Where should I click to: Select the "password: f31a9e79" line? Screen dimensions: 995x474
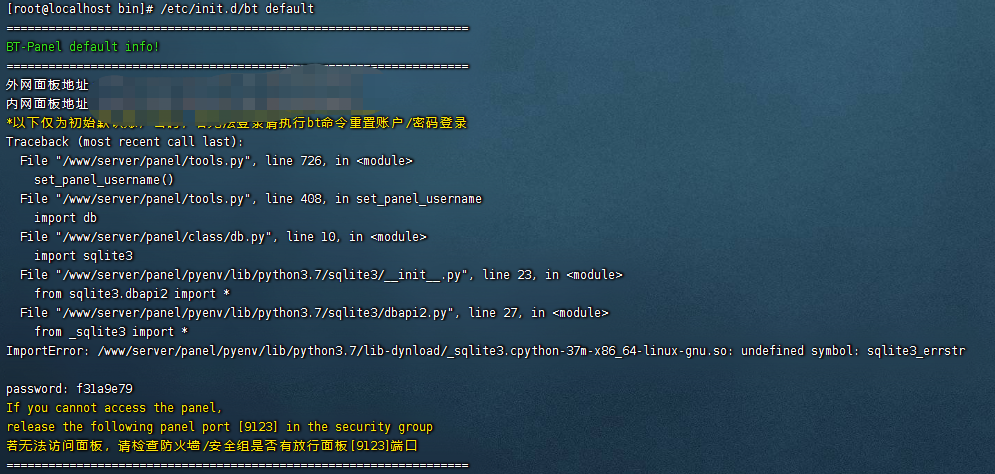pyautogui.click(x=69, y=389)
